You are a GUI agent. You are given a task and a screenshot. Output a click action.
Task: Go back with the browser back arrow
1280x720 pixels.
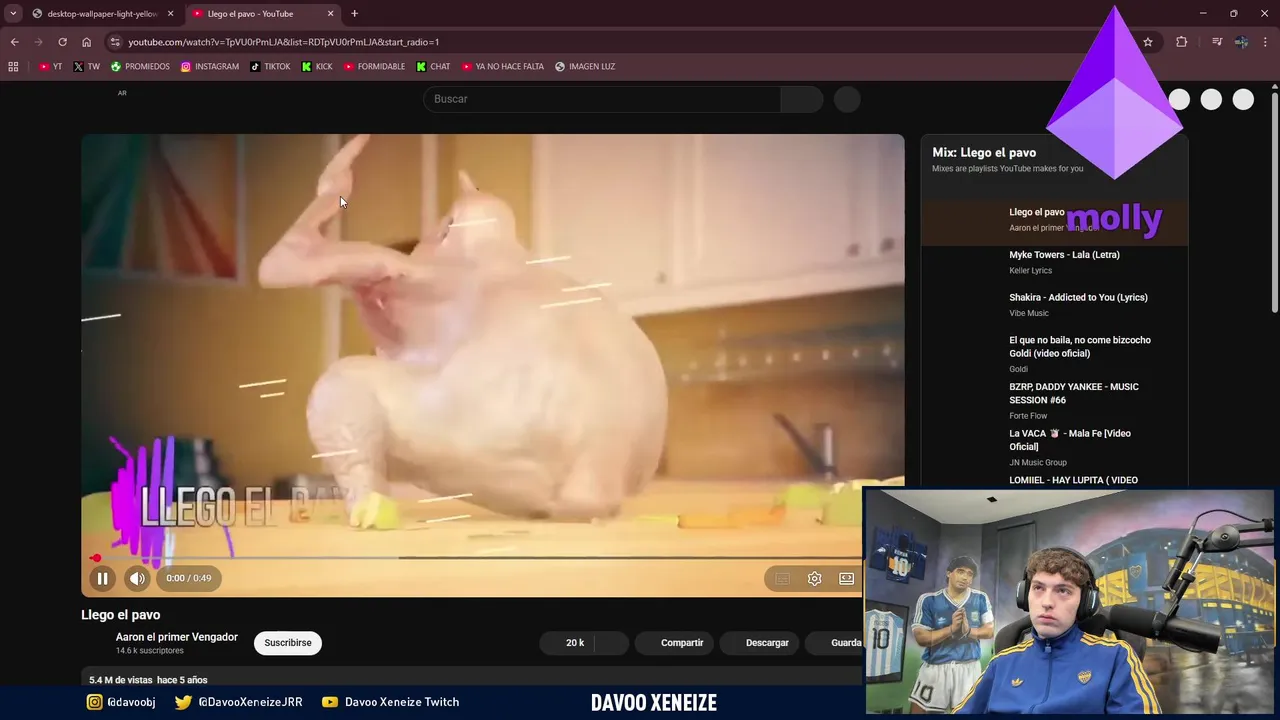click(x=14, y=42)
